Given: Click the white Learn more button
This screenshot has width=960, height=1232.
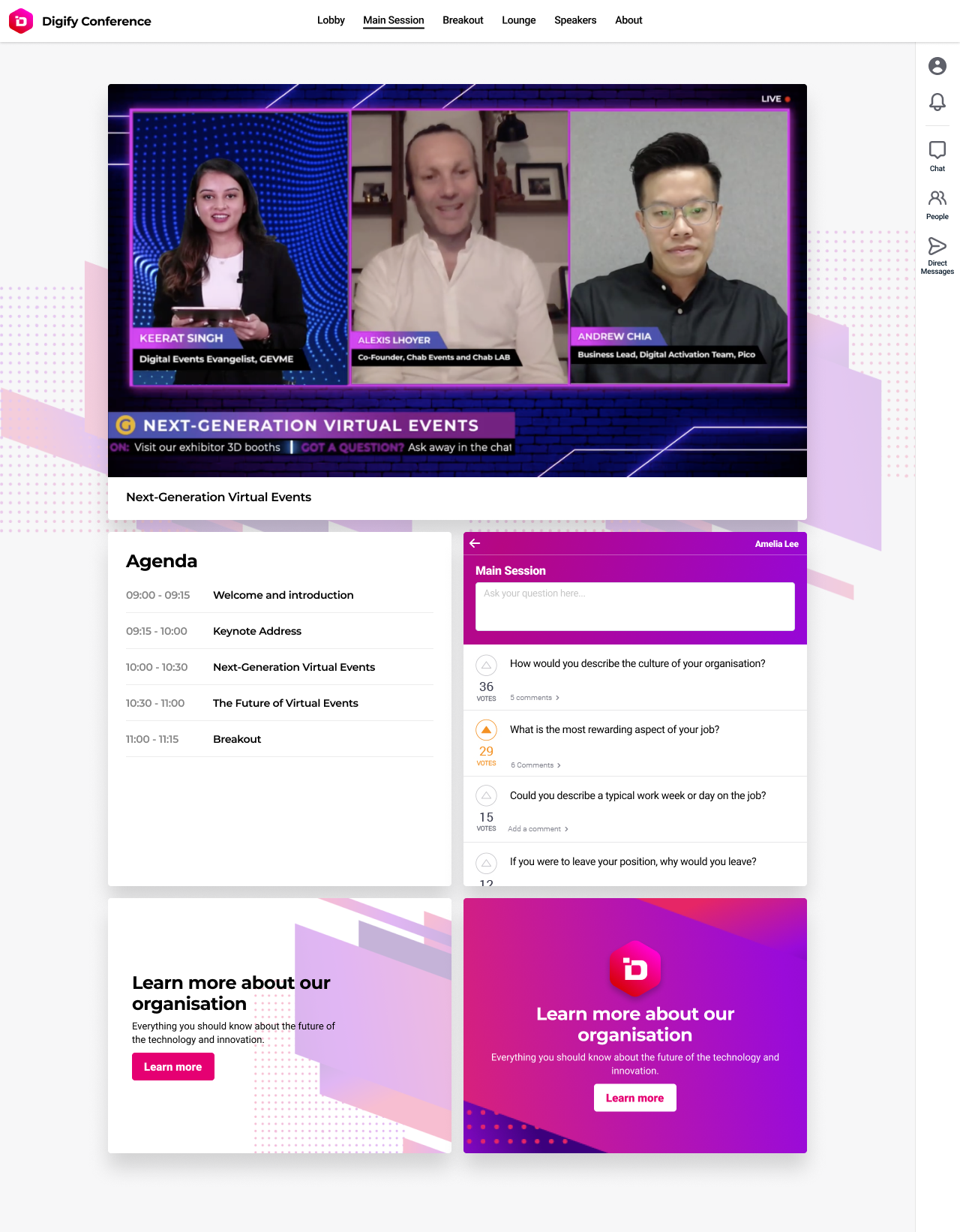Looking at the screenshot, I should (x=635, y=1098).
